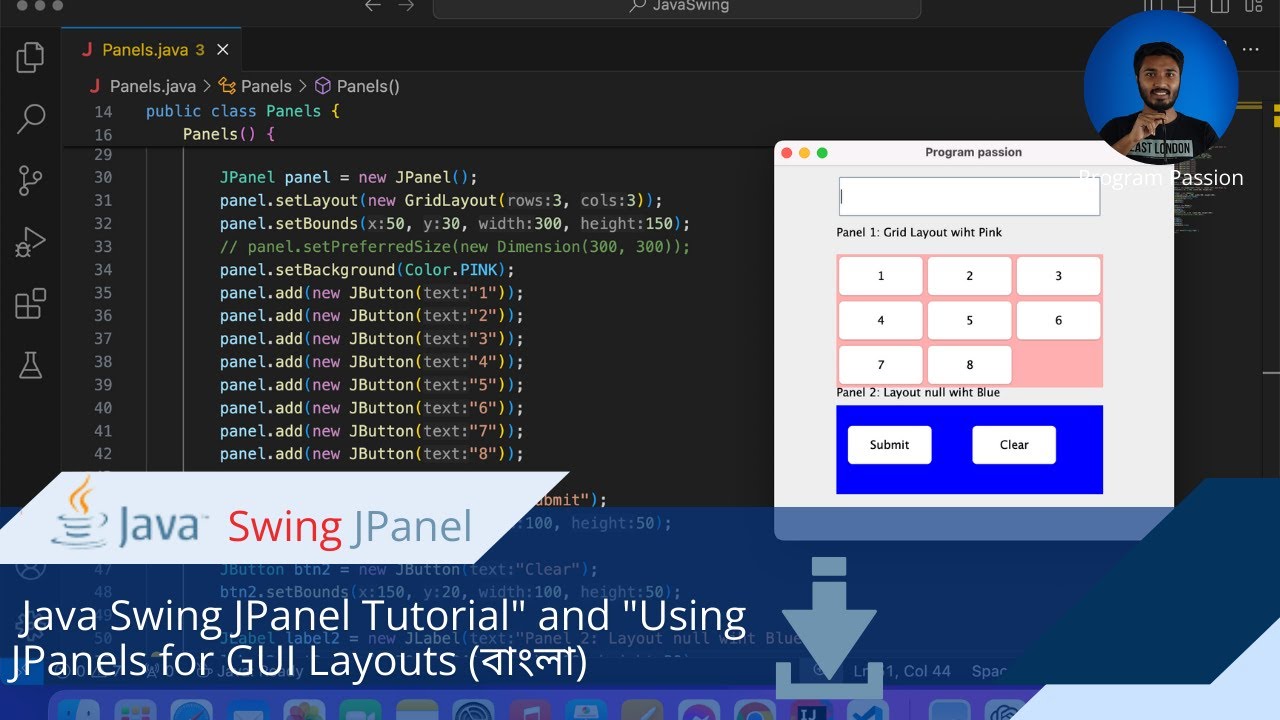This screenshot has width=1280, height=720.
Task: Click code line adding JButton "8"
Action: point(372,453)
